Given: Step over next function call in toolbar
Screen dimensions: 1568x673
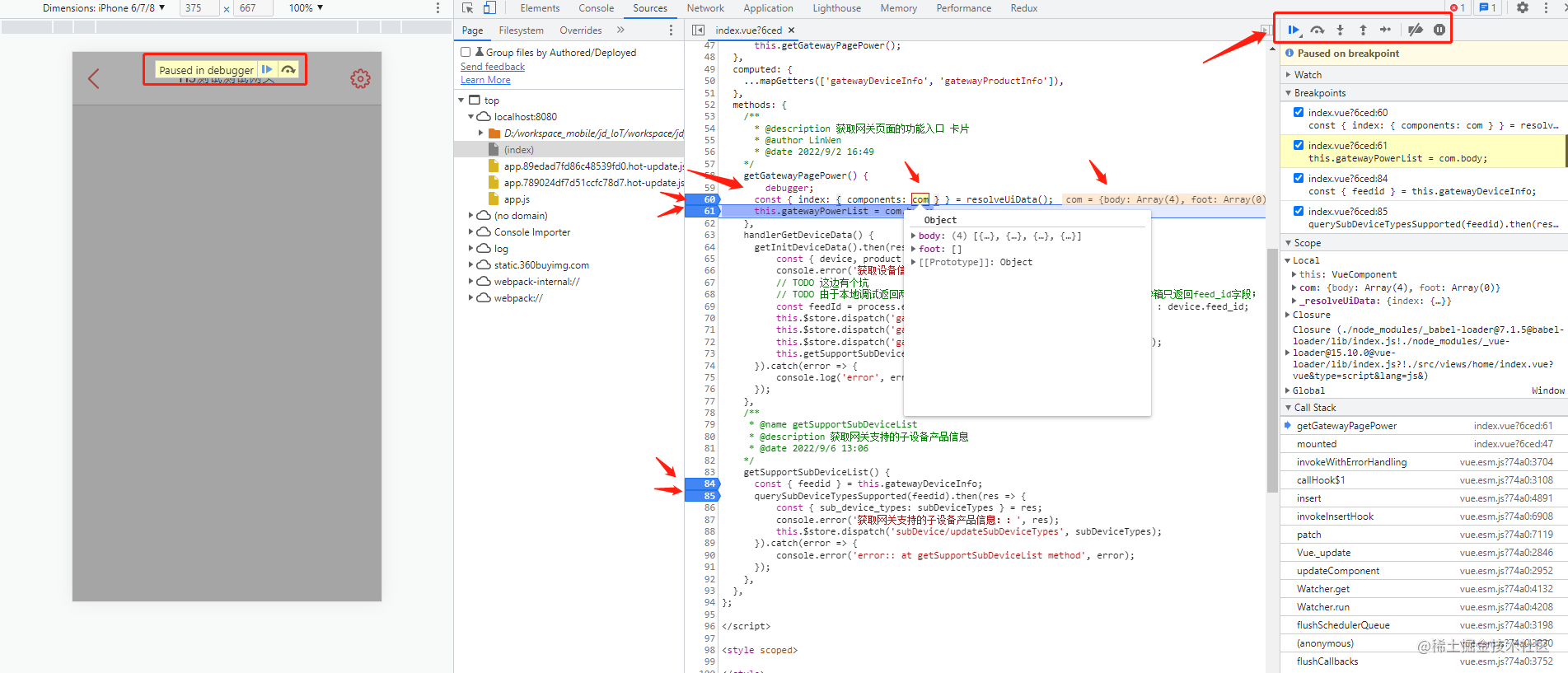Looking at the screenshot, I should [x=1318, y=30].
